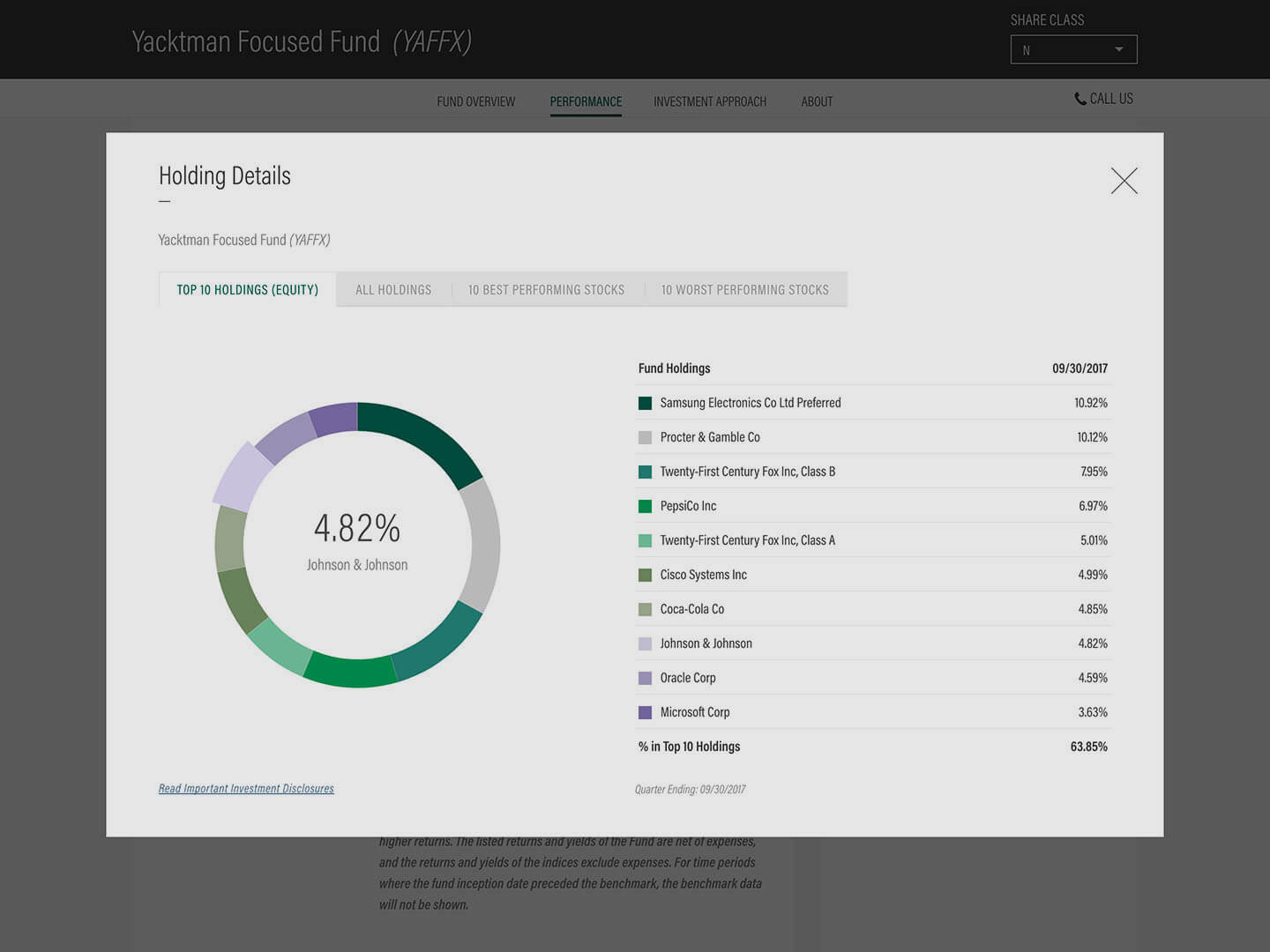
Task: Go to Fund Overview in navigation
Action: click(x=475, y=101)
